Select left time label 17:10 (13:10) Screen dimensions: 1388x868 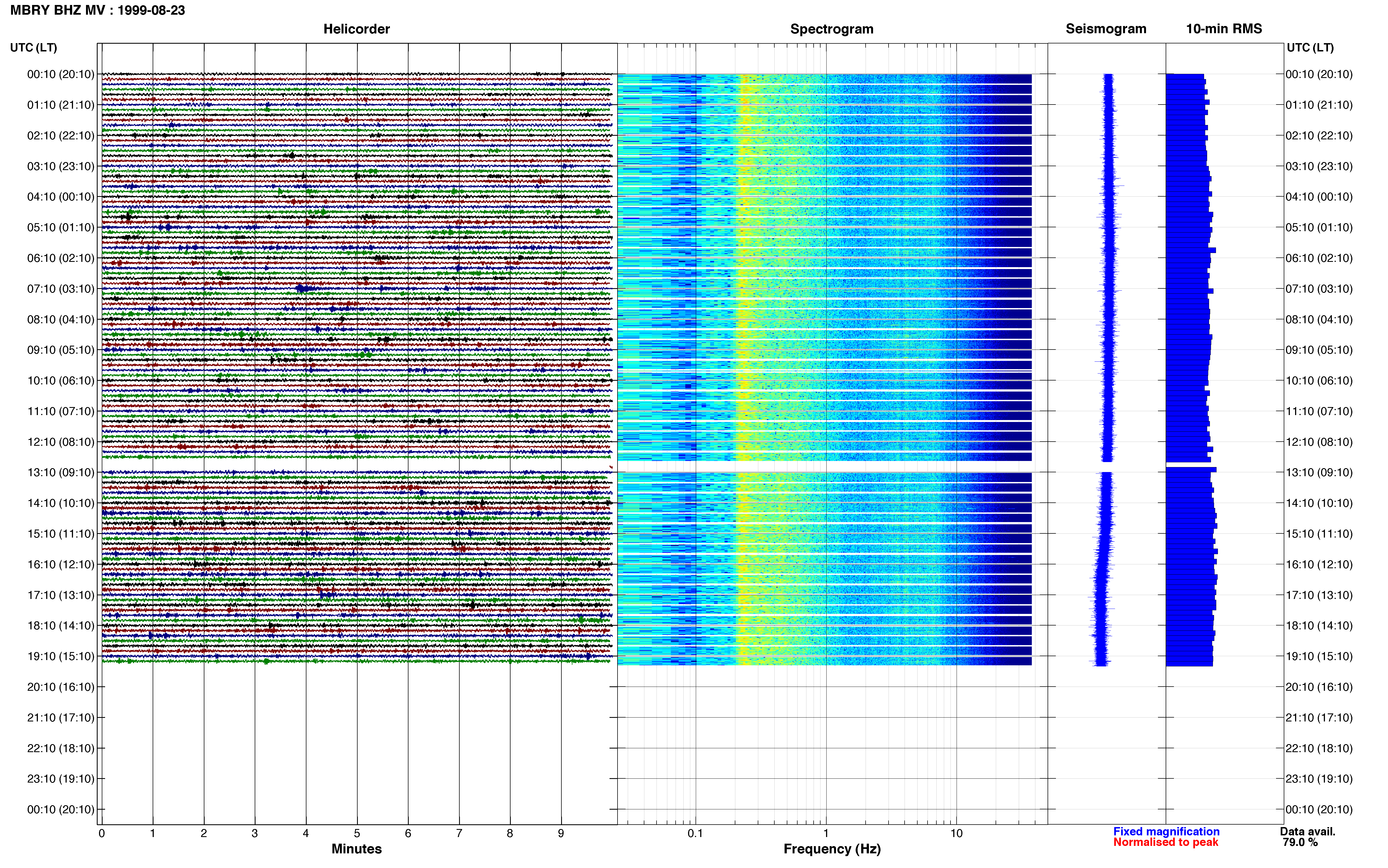tap(61, 595)
